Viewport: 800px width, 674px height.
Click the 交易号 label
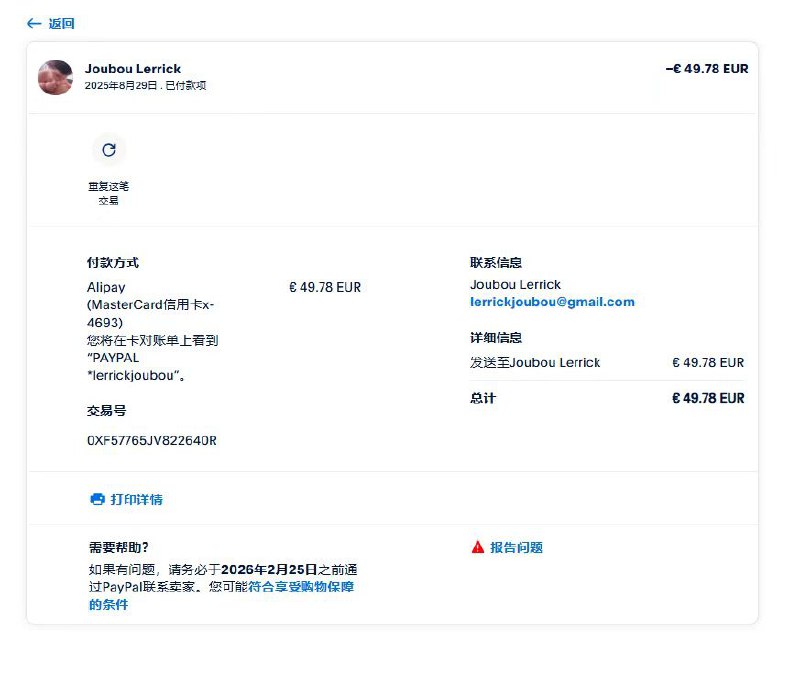pos(107,411)
